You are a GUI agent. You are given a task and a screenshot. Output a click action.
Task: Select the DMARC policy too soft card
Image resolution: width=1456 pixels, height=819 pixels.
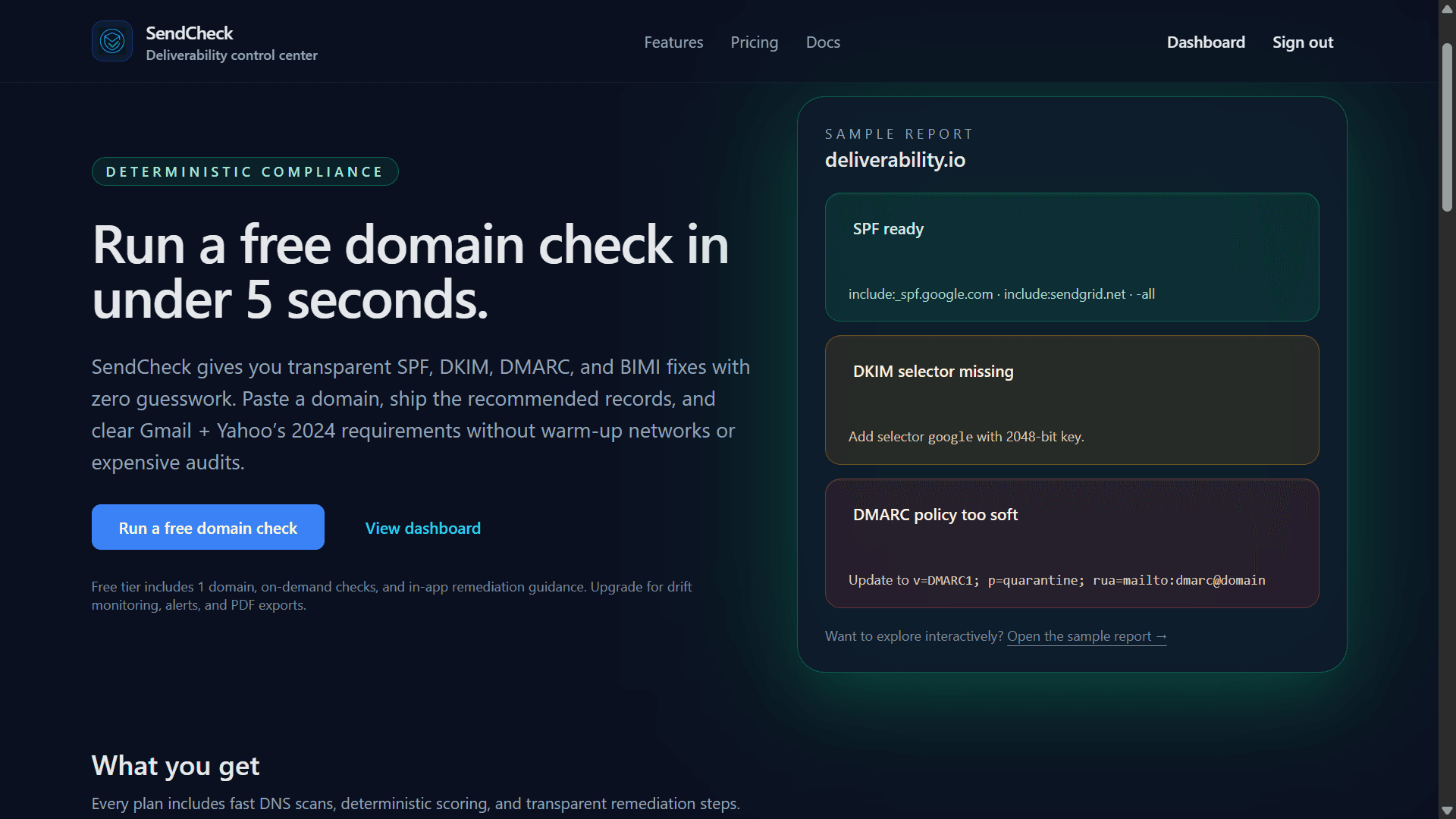coord(1072,543)
